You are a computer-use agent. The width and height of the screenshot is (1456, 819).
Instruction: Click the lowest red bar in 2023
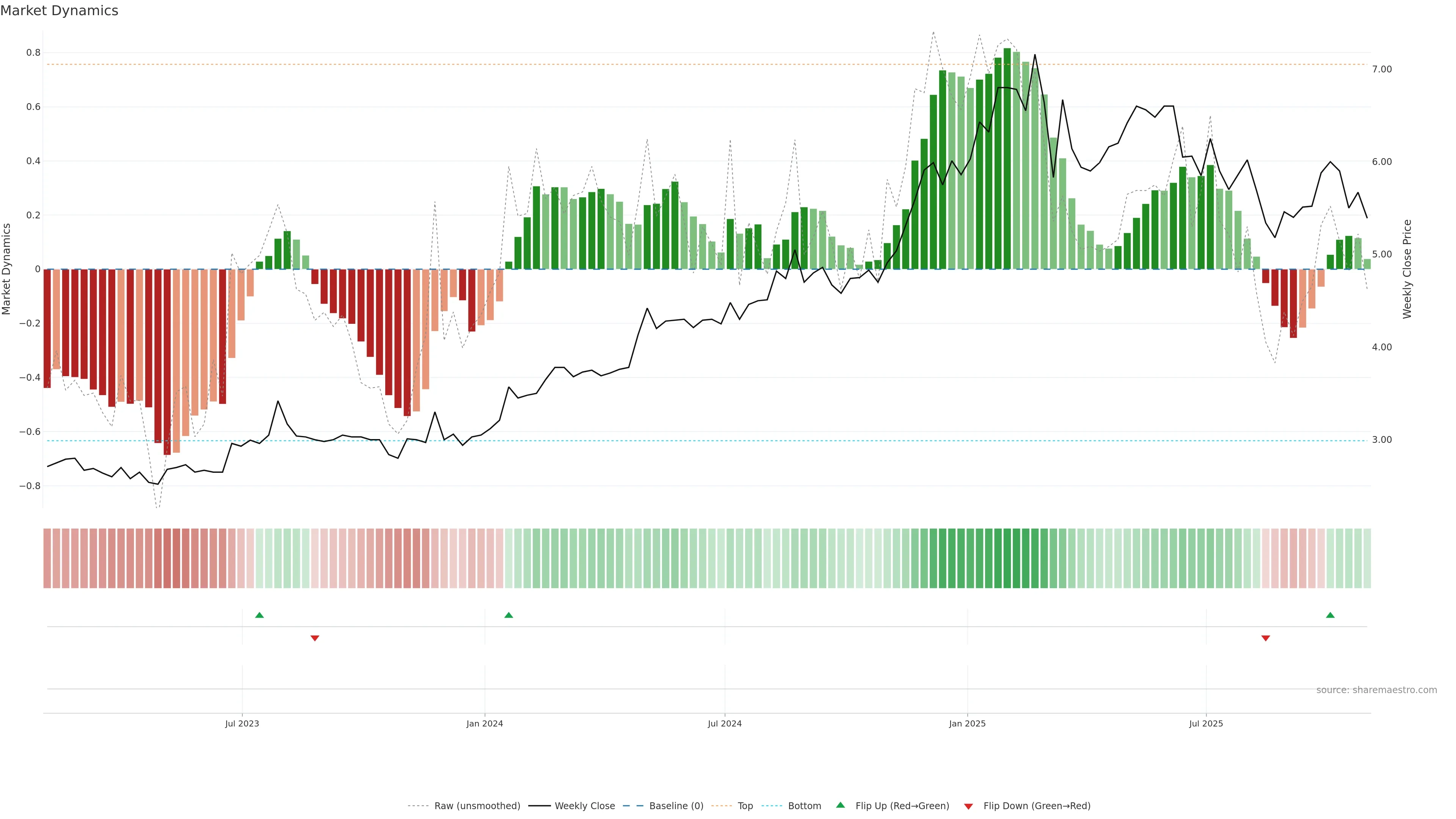click(167, 362)
